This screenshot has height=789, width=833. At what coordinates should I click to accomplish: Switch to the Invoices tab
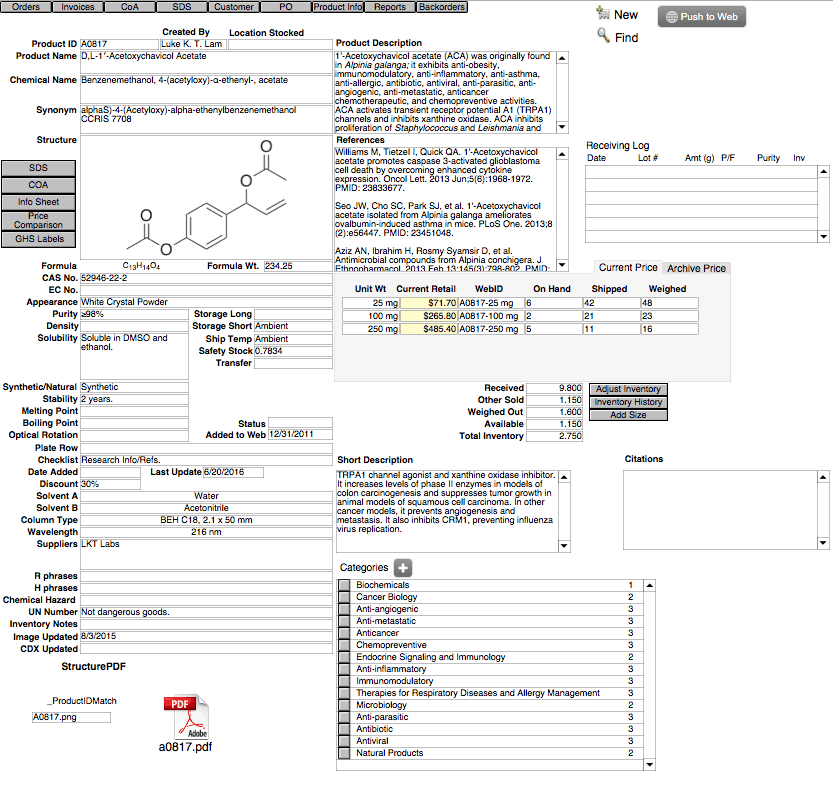[x=78, y=7]
